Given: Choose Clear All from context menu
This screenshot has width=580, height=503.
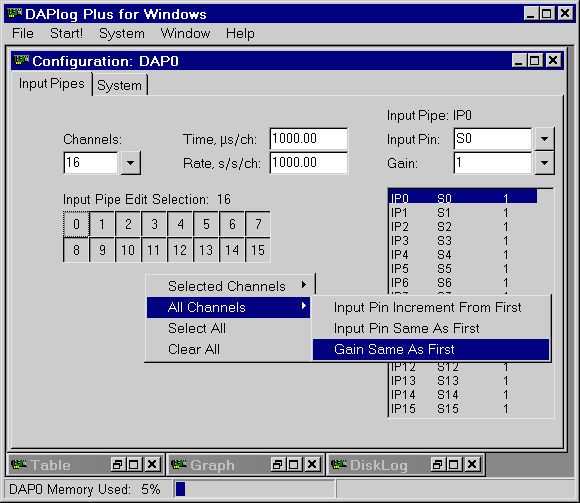Looking at the screenshot, I should [228, 349].
